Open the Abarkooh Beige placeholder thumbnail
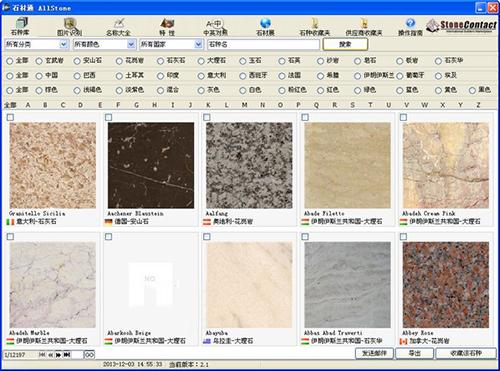Image resolution: width=500 pixels, height=371 pixels. click(x=151, y=285)
